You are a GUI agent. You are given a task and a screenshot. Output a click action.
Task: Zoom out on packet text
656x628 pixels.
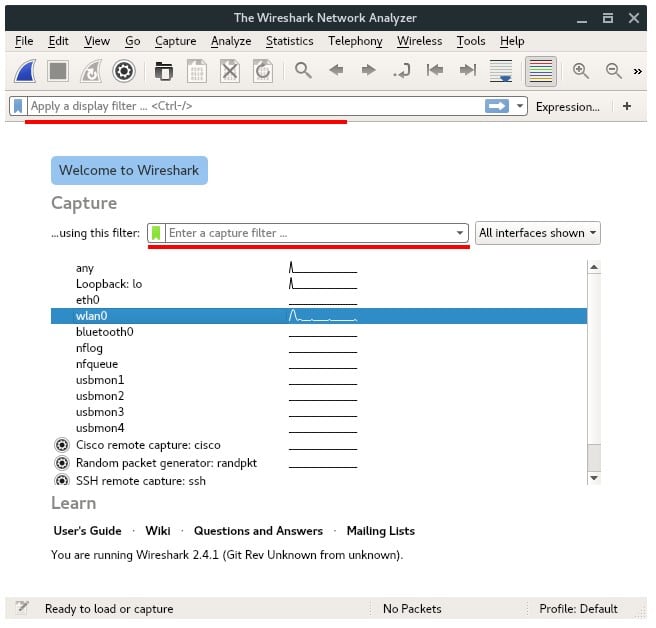[x=614, y=71]
